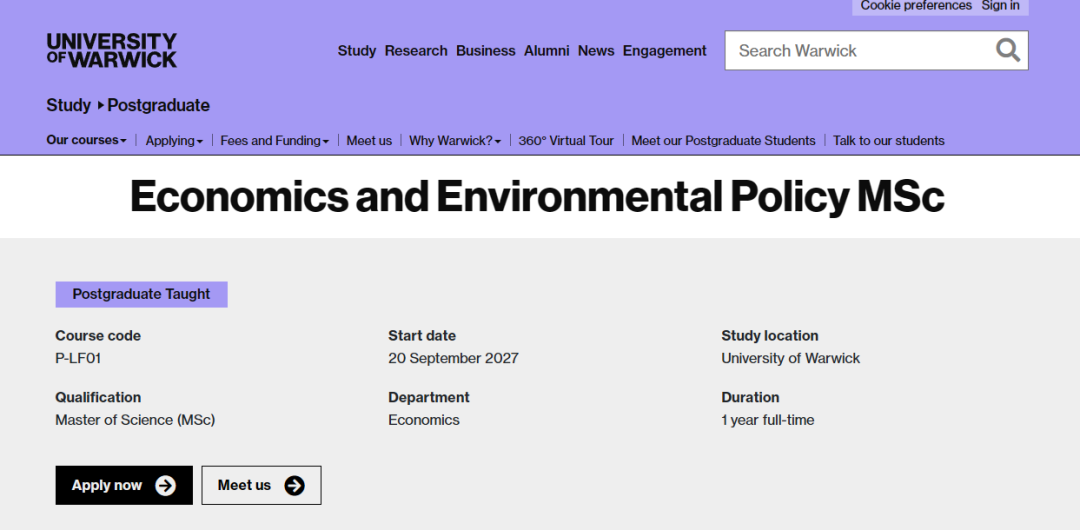Open Talk to our students link
This screenshot has height=530, width=1080.
(889, 141)
